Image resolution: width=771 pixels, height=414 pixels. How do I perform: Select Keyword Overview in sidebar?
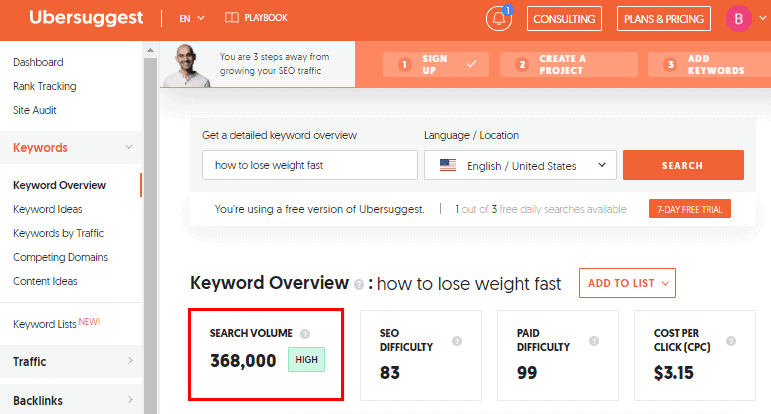point(59,185)
